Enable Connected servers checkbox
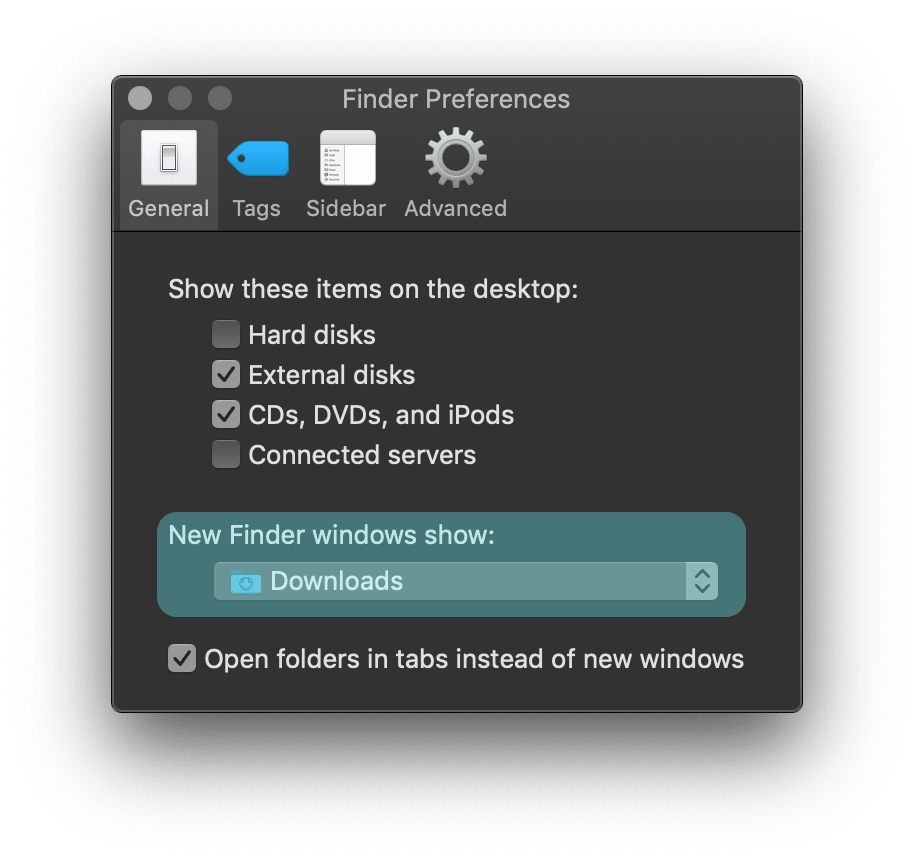Viewport: 914px width, 860px height. (226, 455)
